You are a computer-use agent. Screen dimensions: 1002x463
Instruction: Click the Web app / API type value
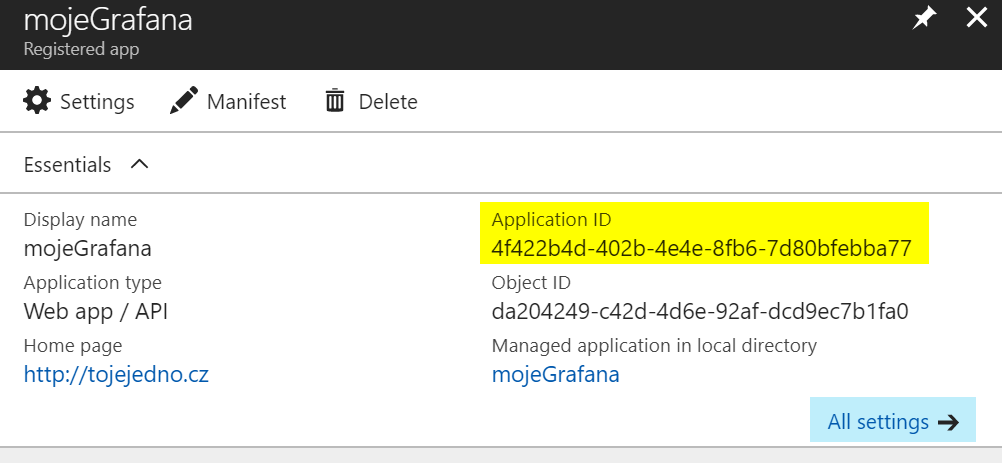click(x=96, y=312)
